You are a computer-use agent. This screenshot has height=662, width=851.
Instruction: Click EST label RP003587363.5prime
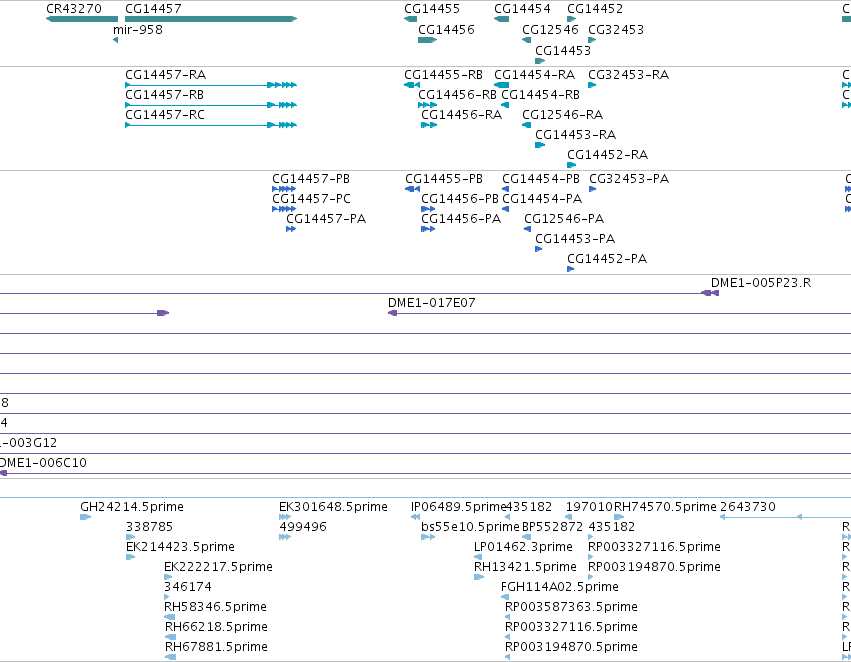click(x=571, y=608)
